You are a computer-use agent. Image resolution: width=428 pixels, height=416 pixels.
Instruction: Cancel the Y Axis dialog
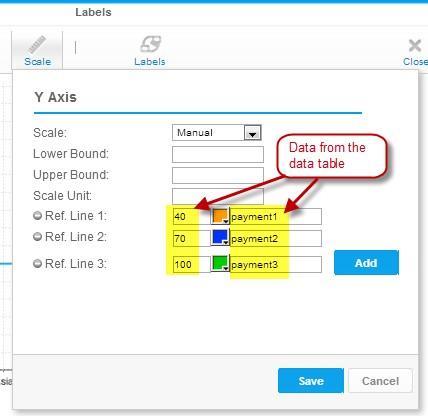[380, 381]
